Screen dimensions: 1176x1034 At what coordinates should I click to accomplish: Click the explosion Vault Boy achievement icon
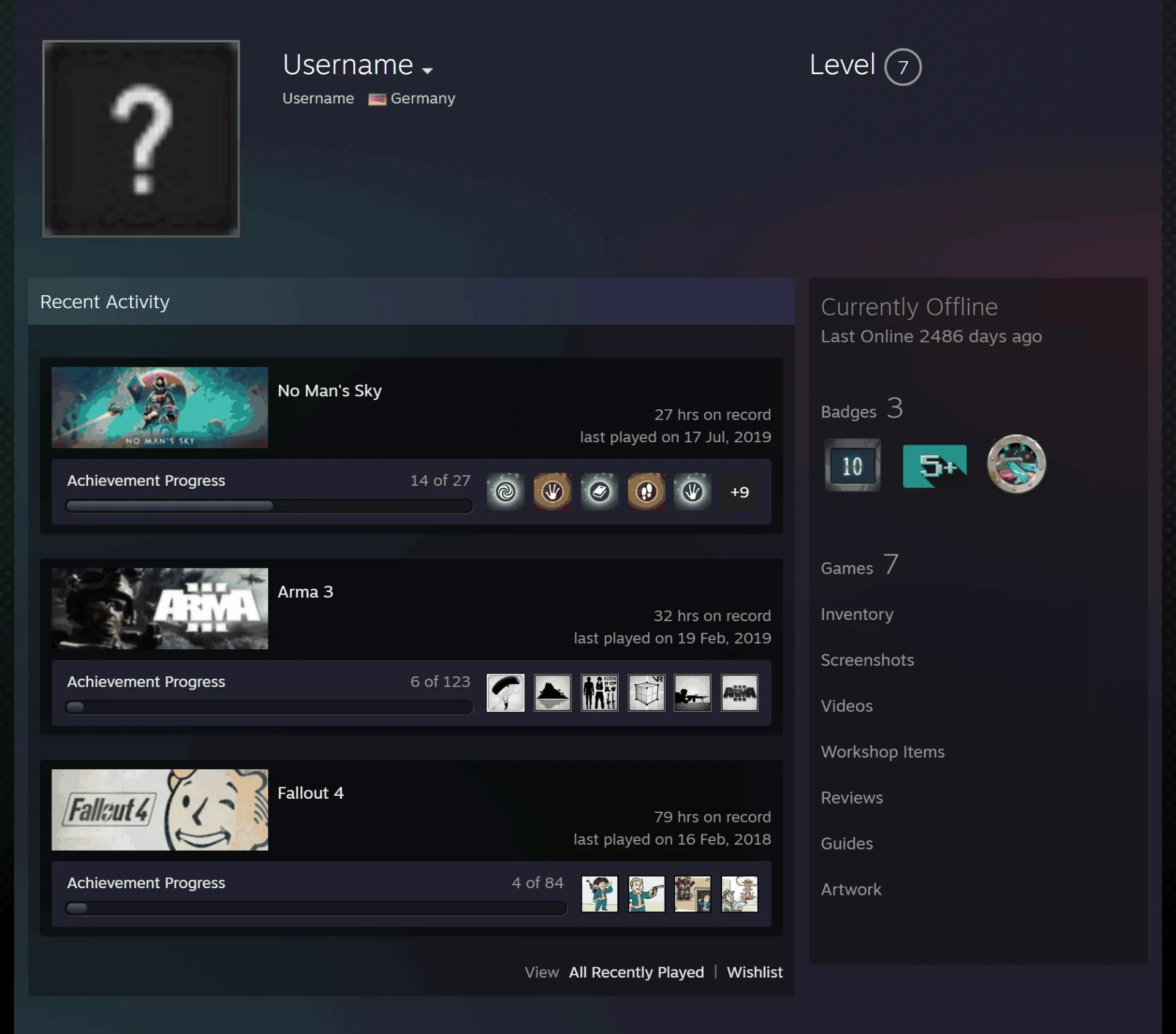pyautogui.click(x=739, y=894)
